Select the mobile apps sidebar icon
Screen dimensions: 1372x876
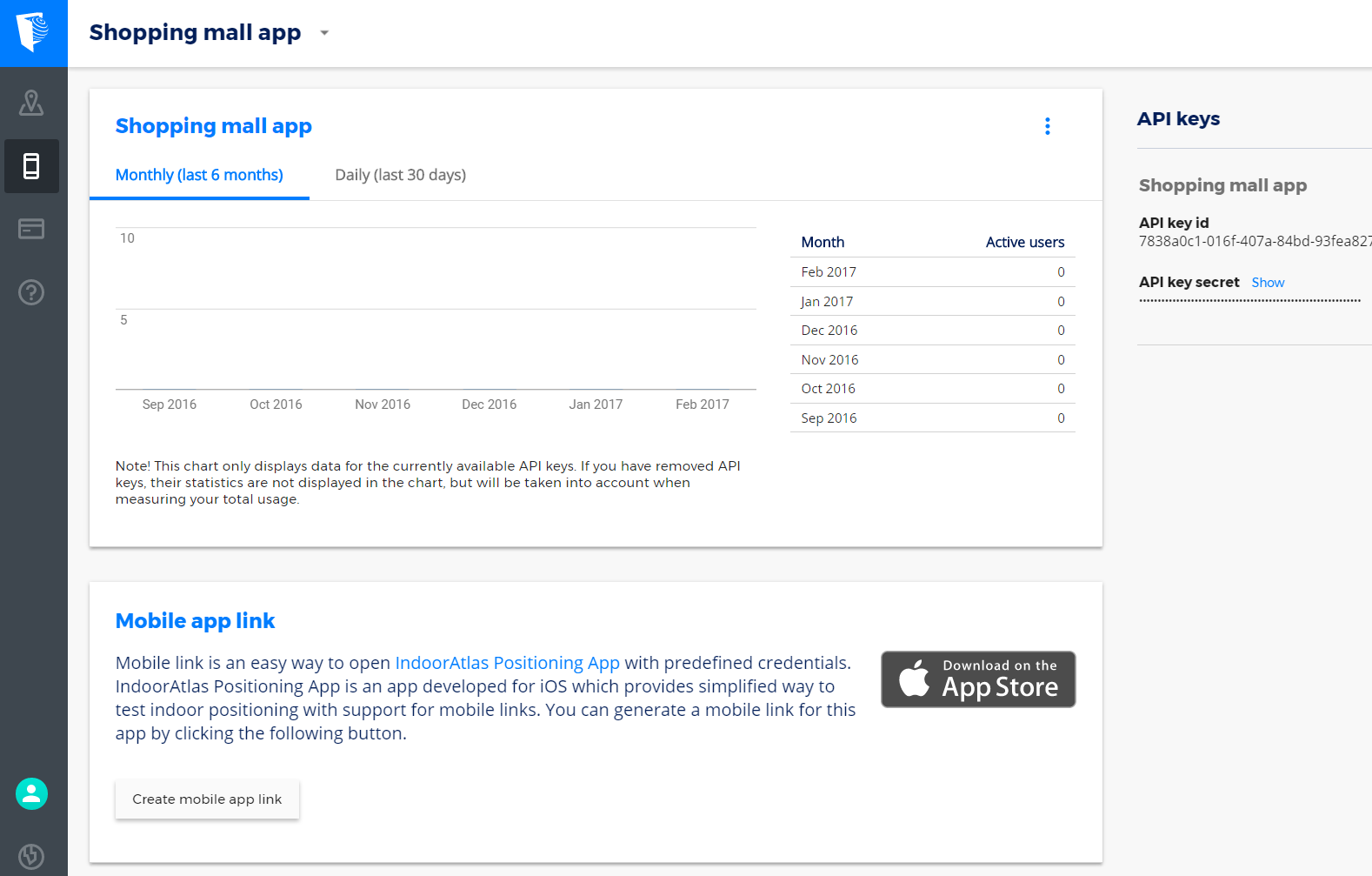[31, 166]
